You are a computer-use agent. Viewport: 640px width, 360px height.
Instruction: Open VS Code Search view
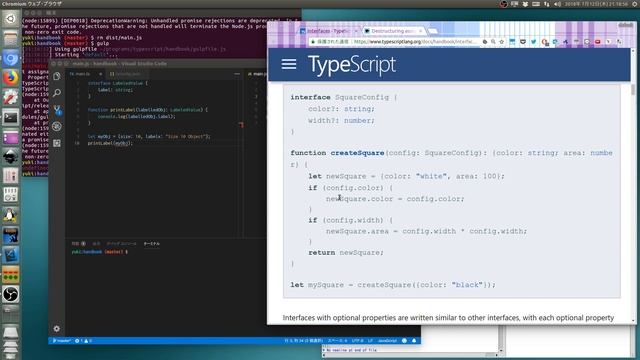pyautogui.click(x=57, y=93)
